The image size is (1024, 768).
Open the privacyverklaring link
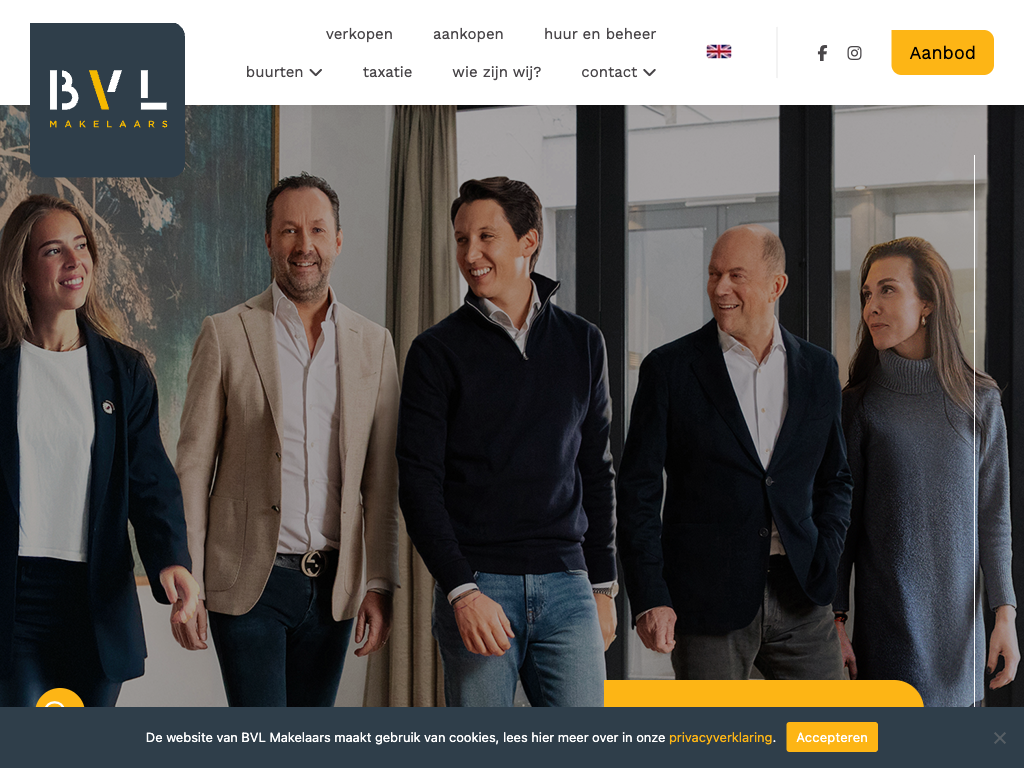[x=720, y=737]
